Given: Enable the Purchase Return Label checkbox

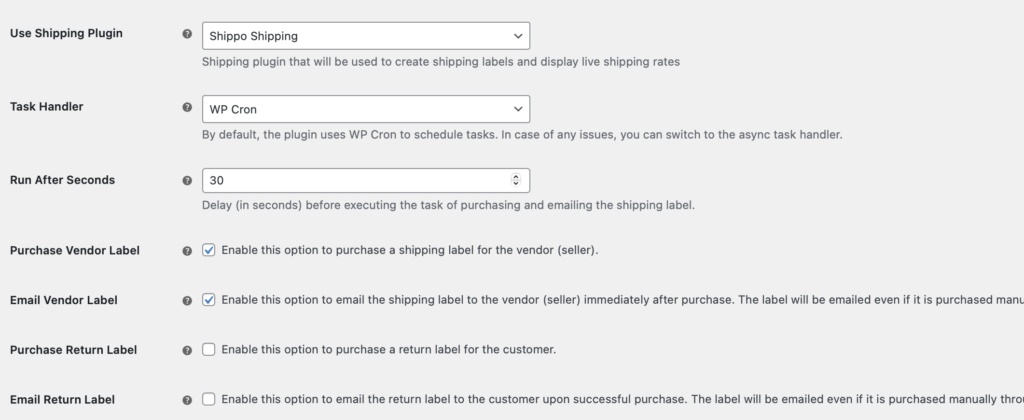Looking at the screenshot, I should (209, 349).
